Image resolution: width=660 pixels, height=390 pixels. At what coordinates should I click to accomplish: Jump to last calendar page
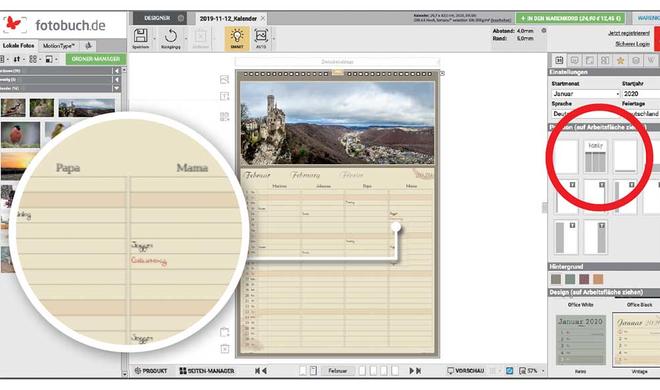click(418, 371)
